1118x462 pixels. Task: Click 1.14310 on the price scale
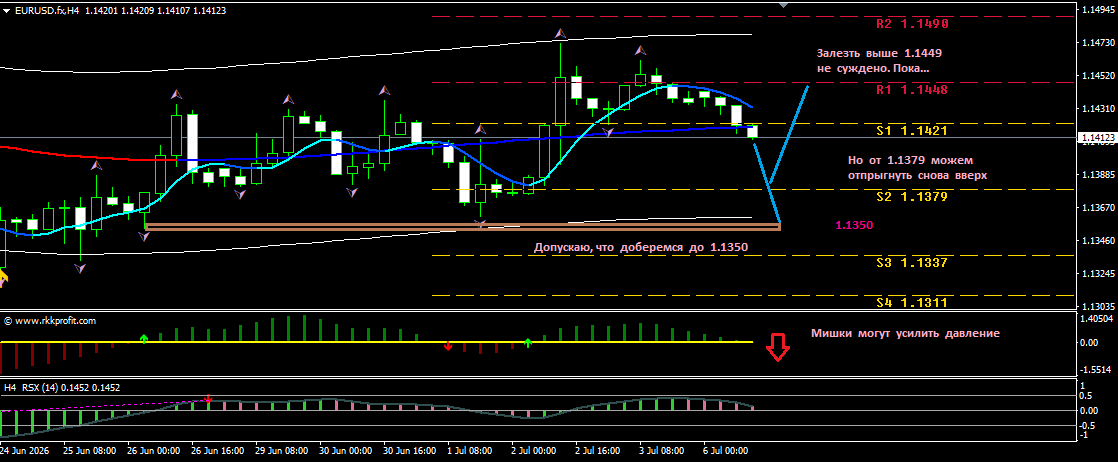[1098, 109]
